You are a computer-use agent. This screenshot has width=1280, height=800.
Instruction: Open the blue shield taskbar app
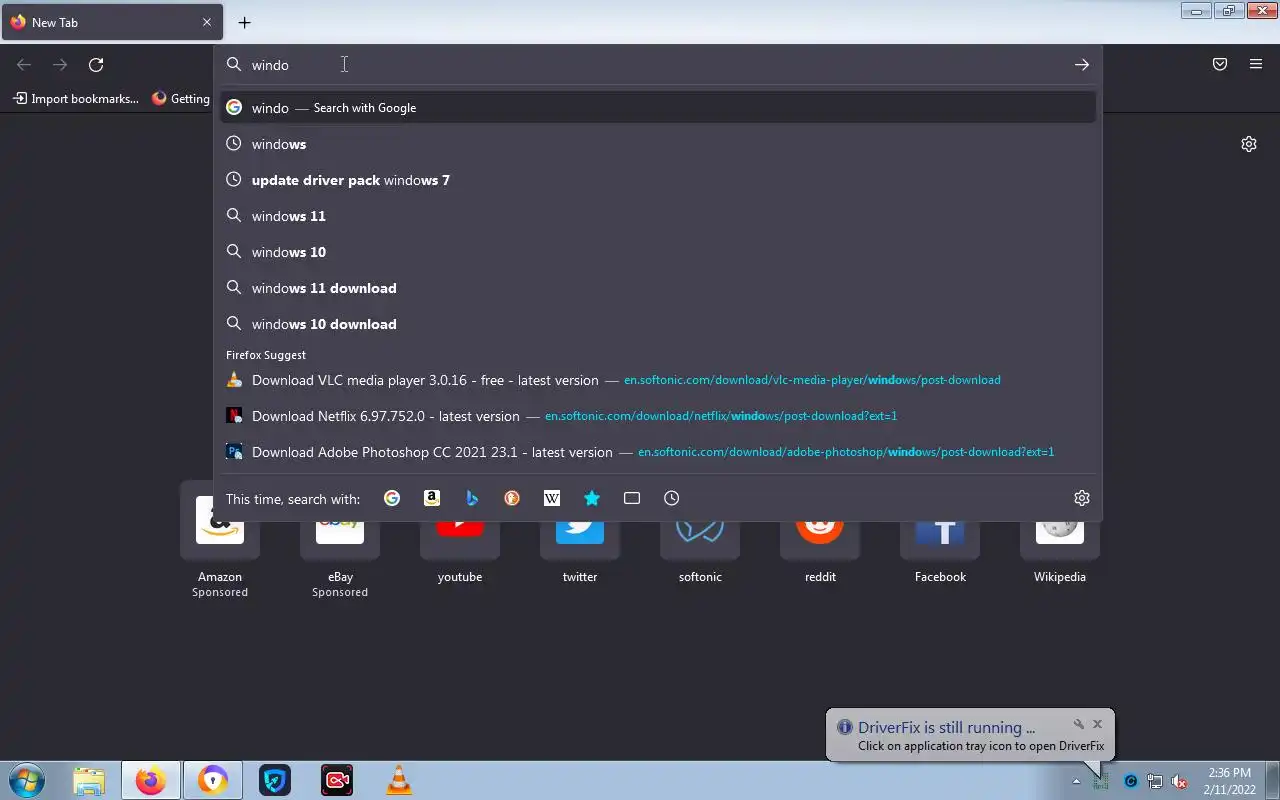pos(275,780)
